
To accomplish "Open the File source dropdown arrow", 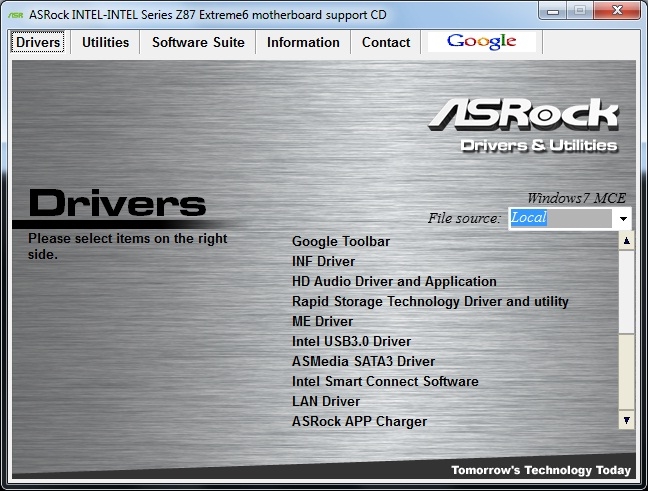I will 623,218.
